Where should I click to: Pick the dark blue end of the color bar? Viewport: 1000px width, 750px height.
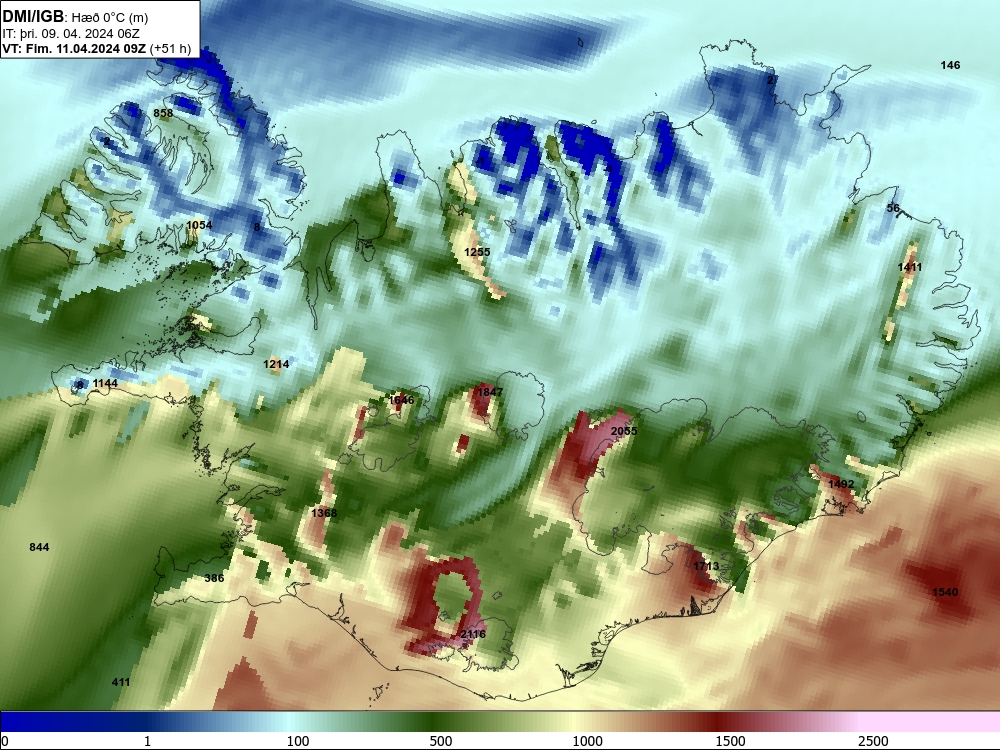tap(38, 722)
